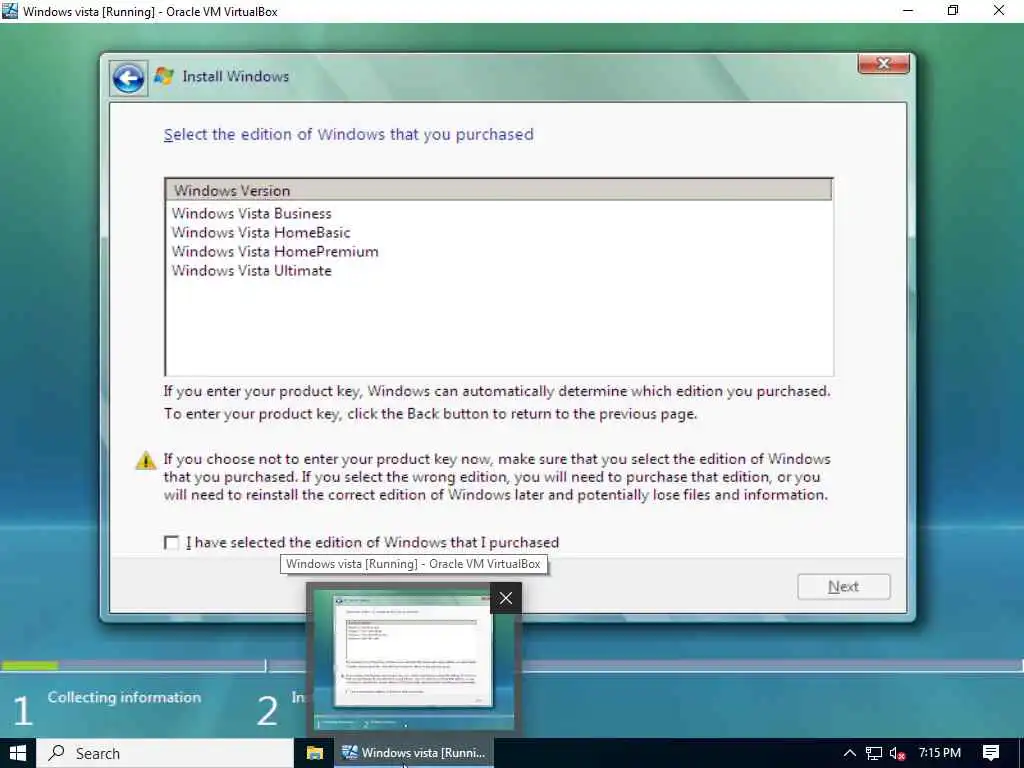Click the yellow warning triangle icon
This screenshot has width=1024, height=768.
click(146, 460)
